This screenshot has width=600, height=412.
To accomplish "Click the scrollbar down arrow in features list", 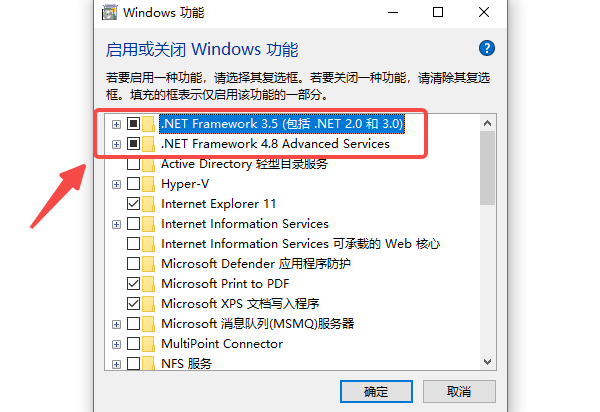I will click(x=488, y=362).
